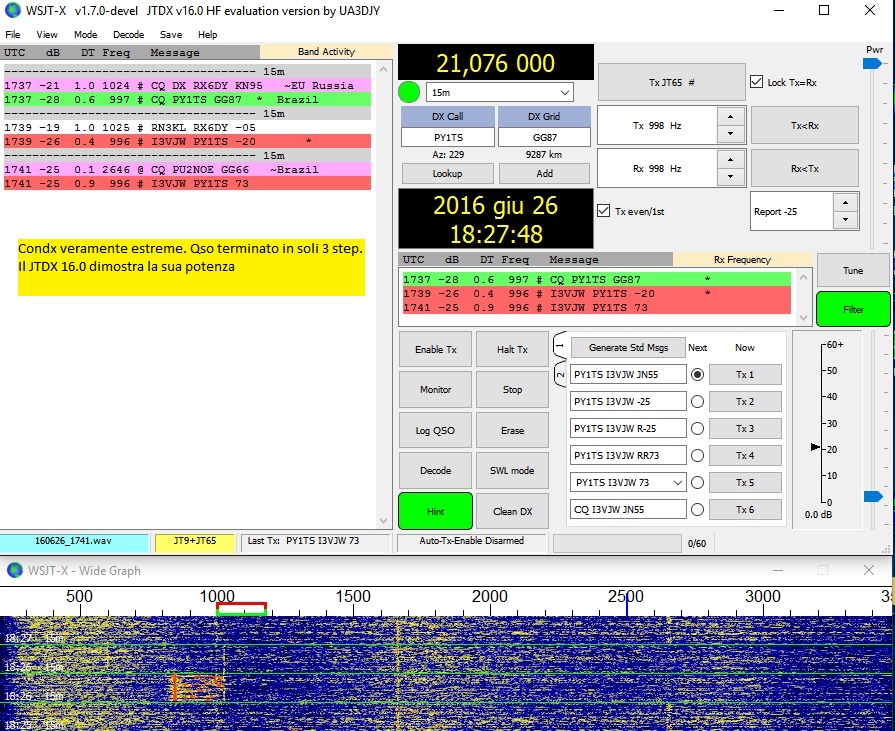Select the Next radio for PY1TS I3VJW RR73
This screenshot has width=895, height=731.
coord(697,455)
